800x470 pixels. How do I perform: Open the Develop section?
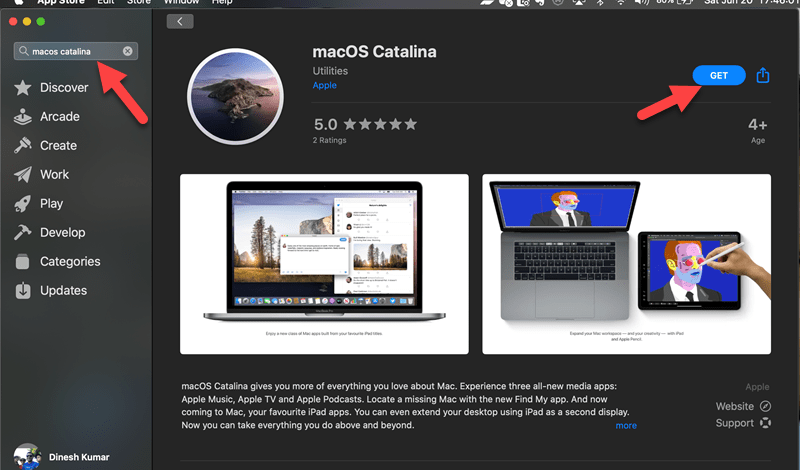coord(49,233)
